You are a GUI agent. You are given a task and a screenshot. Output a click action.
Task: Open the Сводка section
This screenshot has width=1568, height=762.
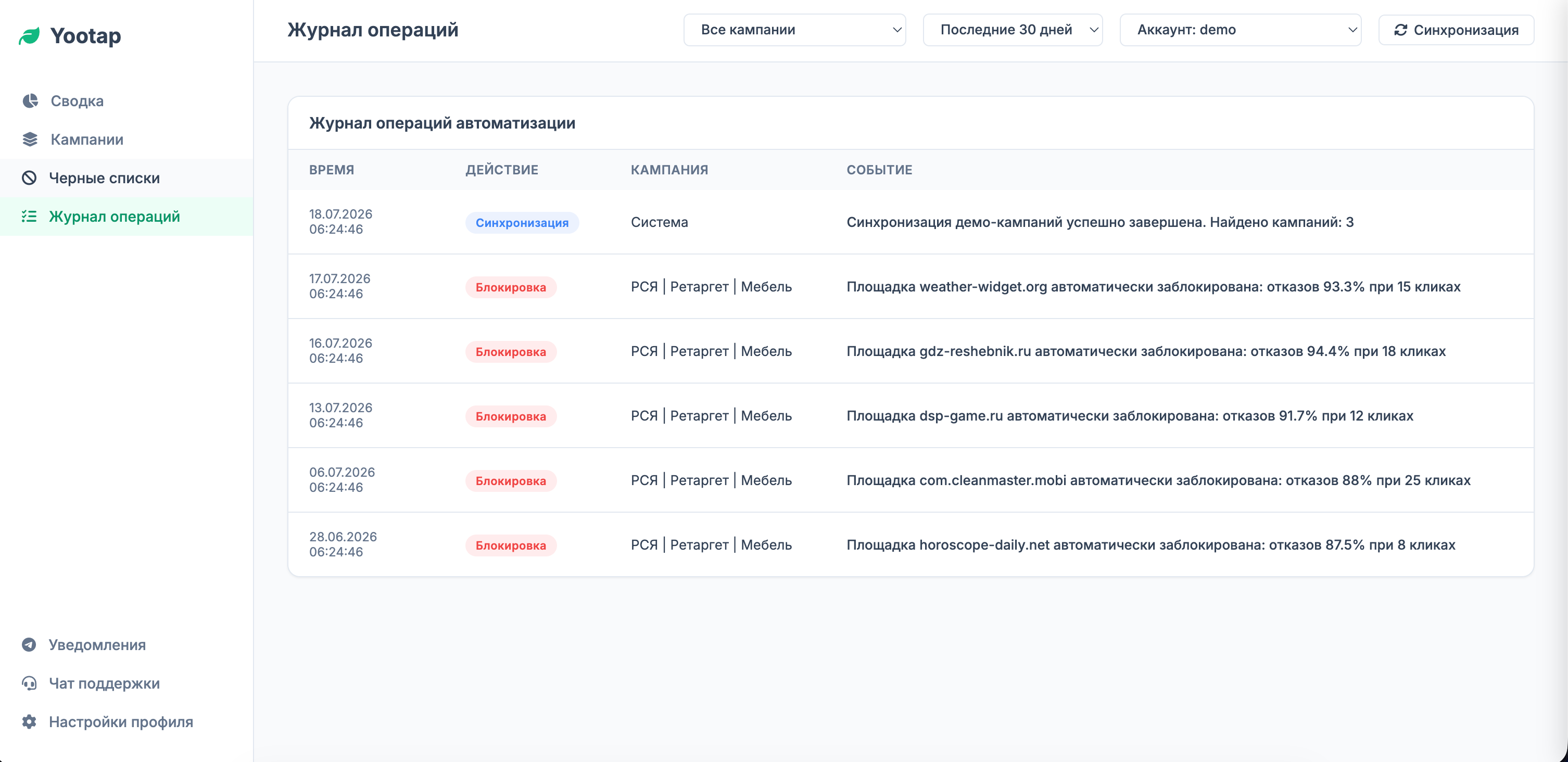tap(127, 100)
